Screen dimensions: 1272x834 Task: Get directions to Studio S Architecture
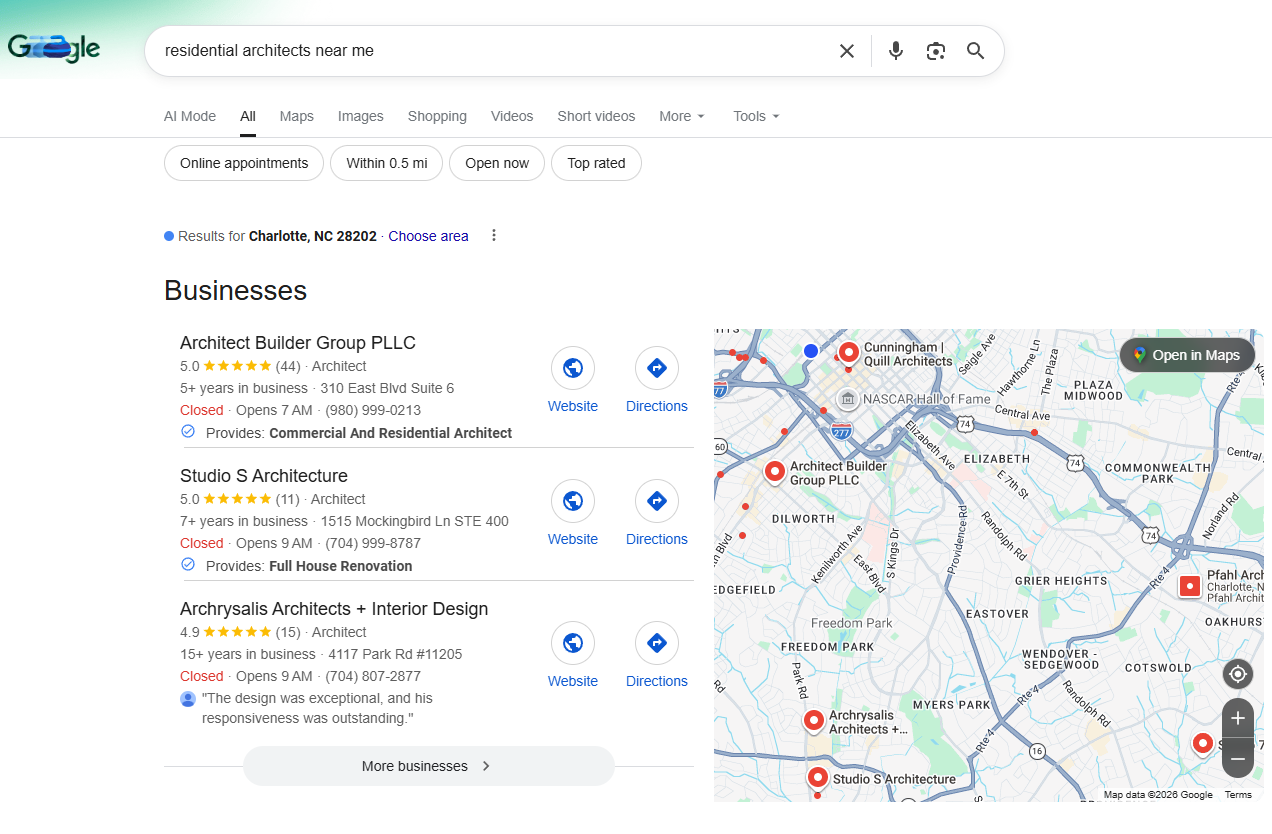point(656,502)
